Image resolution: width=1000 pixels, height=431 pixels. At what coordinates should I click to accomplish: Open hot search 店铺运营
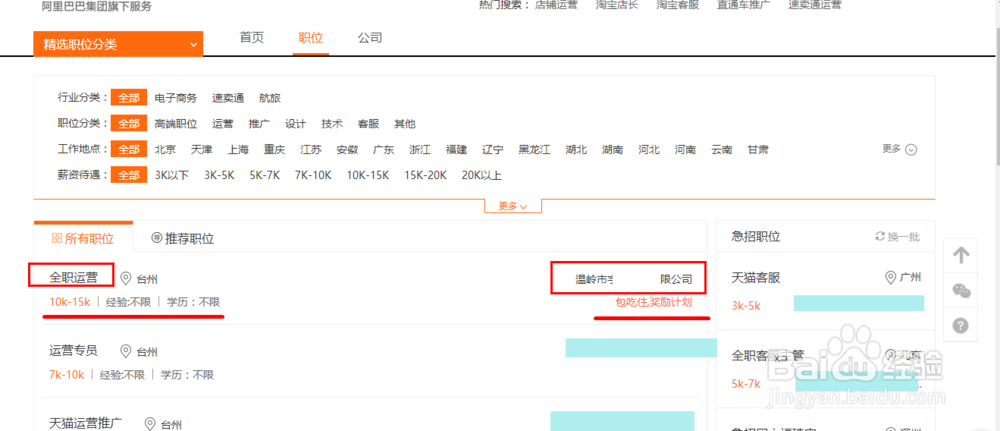point(557,4)
